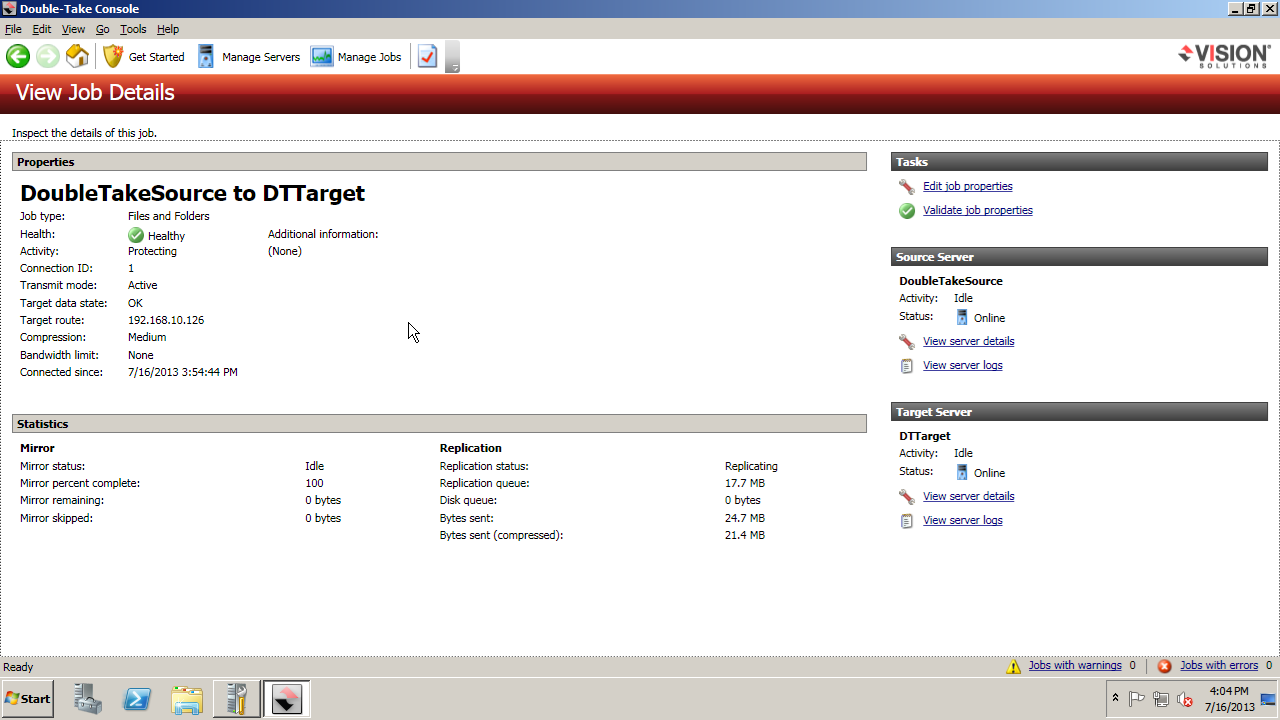1280x720 pixels.
Task: Click the DTTarget server name
Action: [x=925, y=436]
